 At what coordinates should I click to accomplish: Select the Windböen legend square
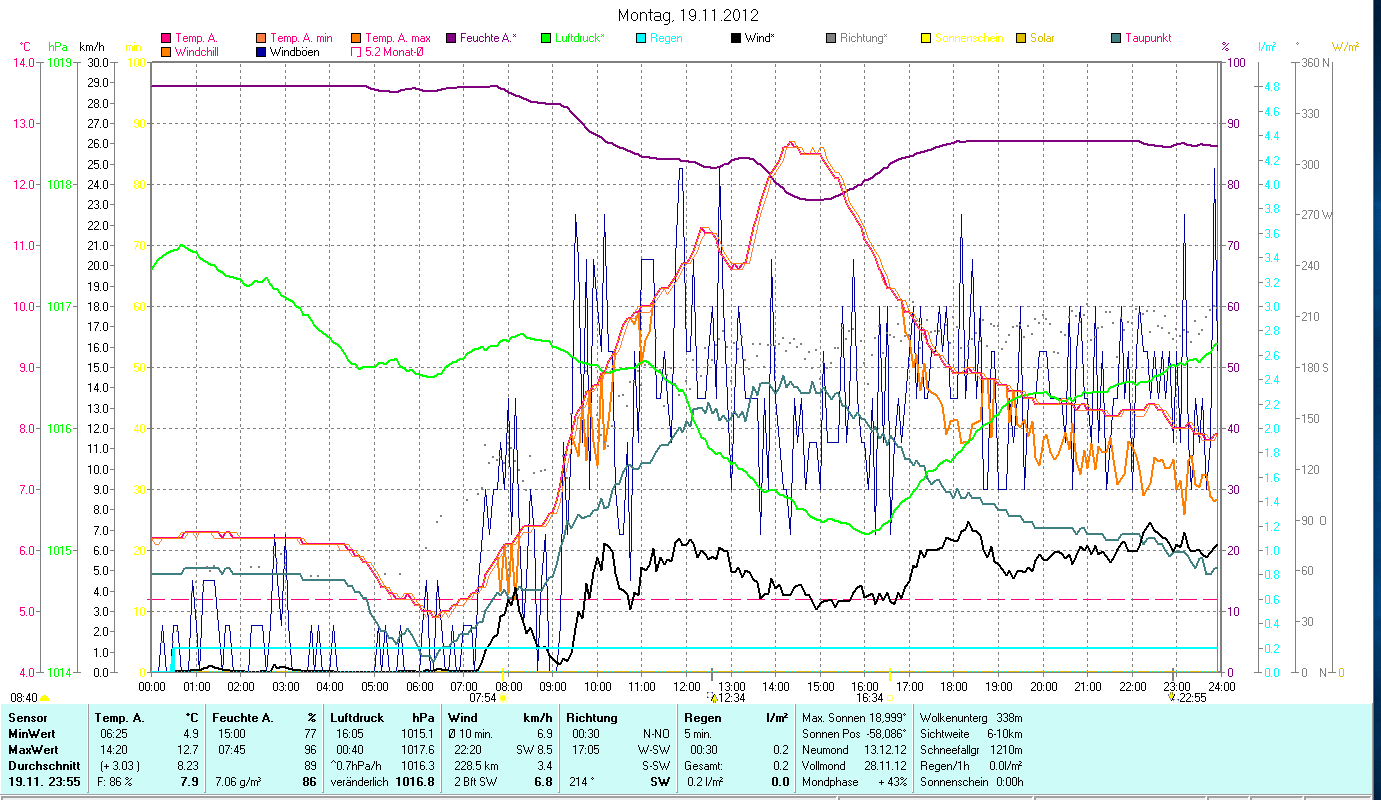(262, 52)
